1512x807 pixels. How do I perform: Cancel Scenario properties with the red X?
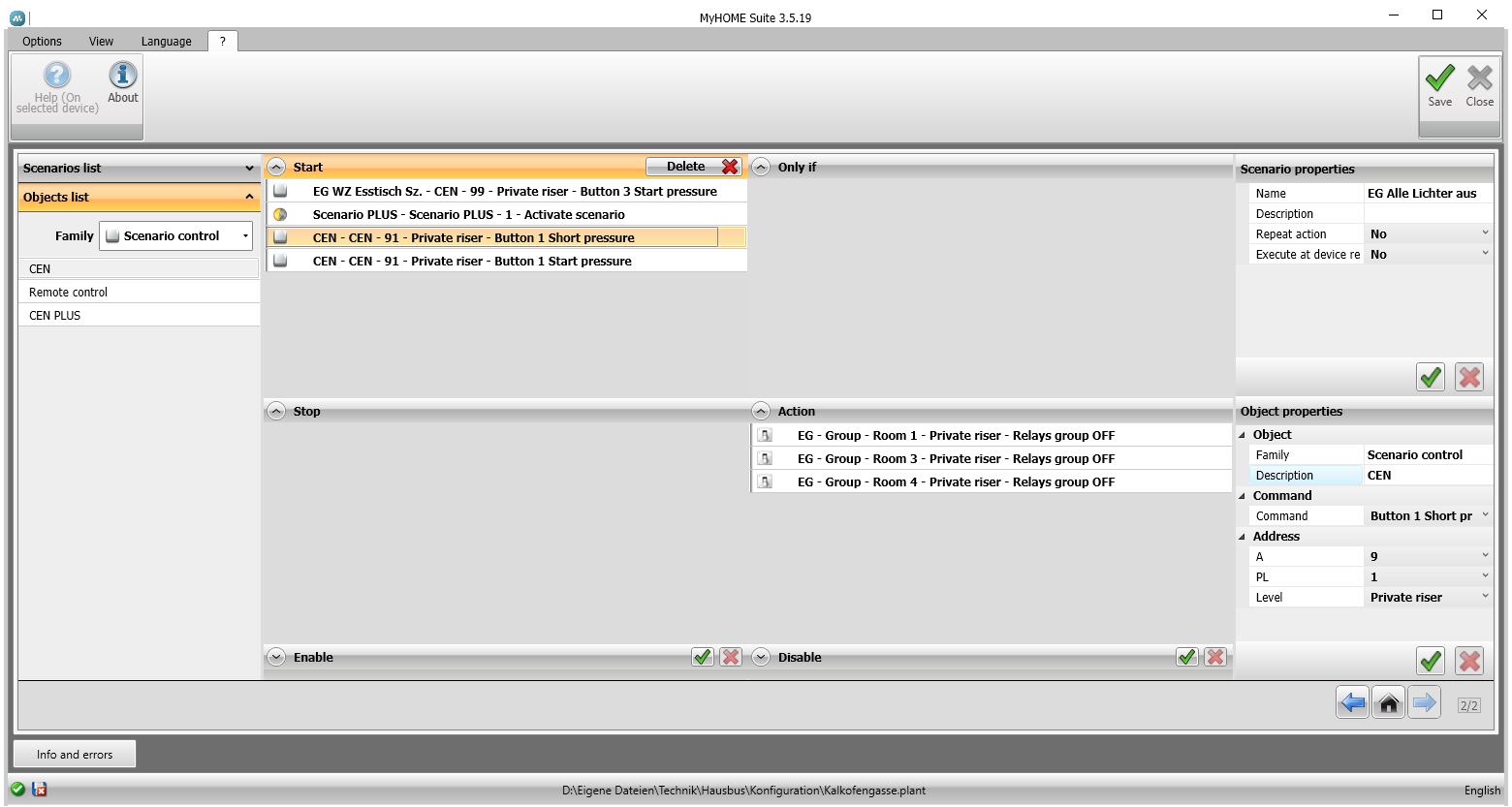(1469, 377)
